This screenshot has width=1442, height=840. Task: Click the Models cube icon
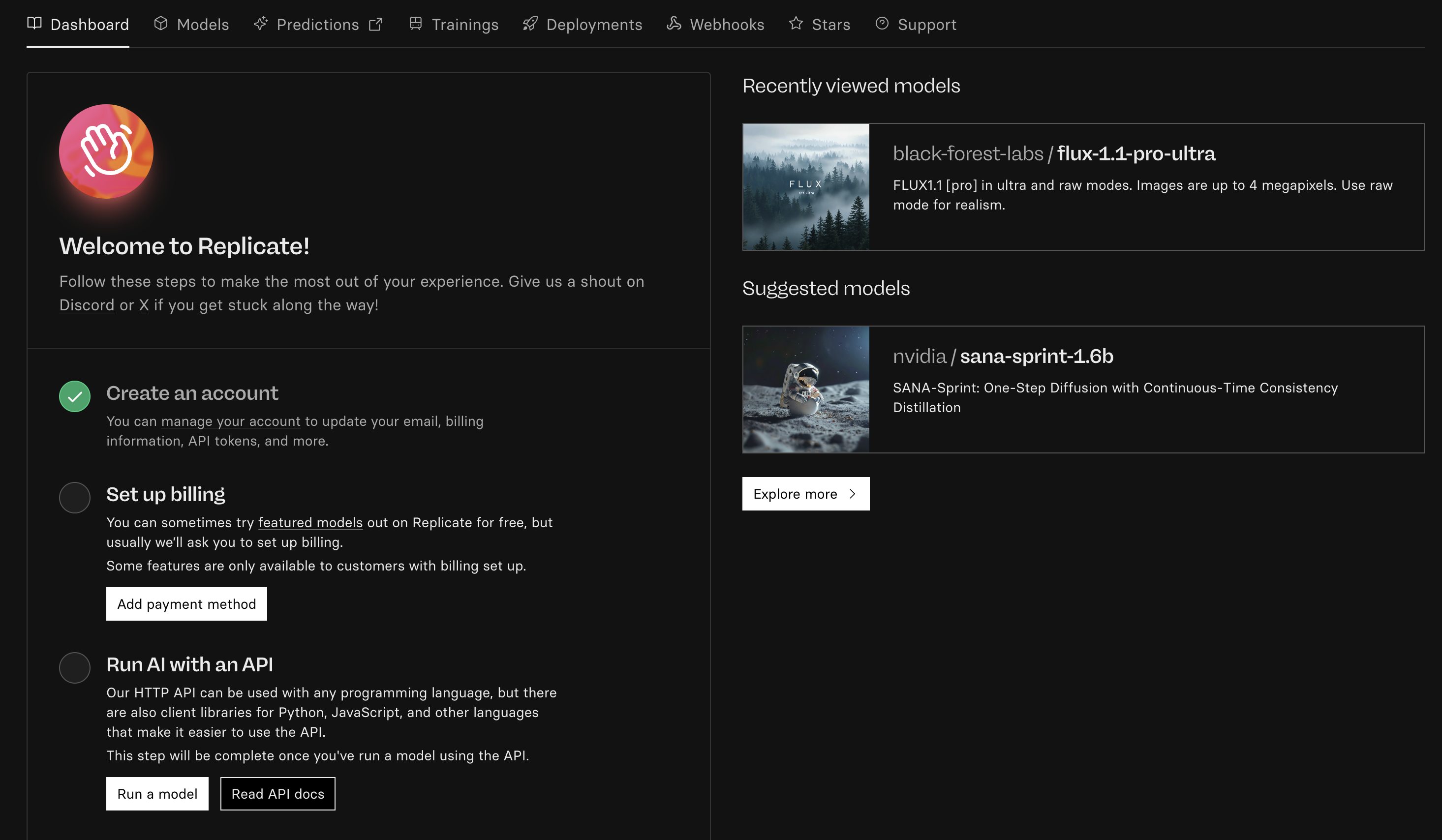coord(161,24)
